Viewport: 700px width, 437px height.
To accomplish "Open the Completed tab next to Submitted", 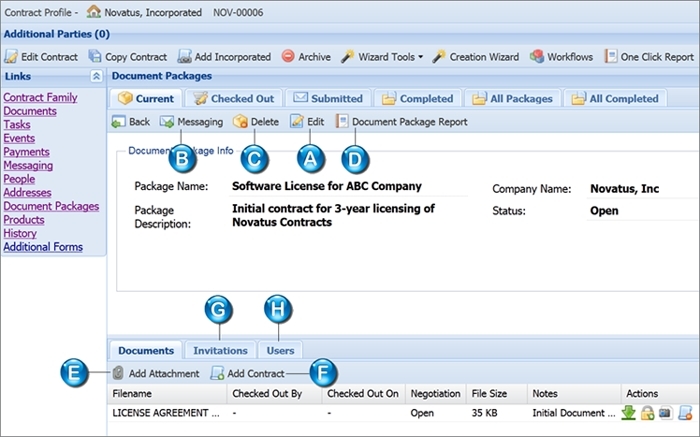I will [x=417, y=98].
